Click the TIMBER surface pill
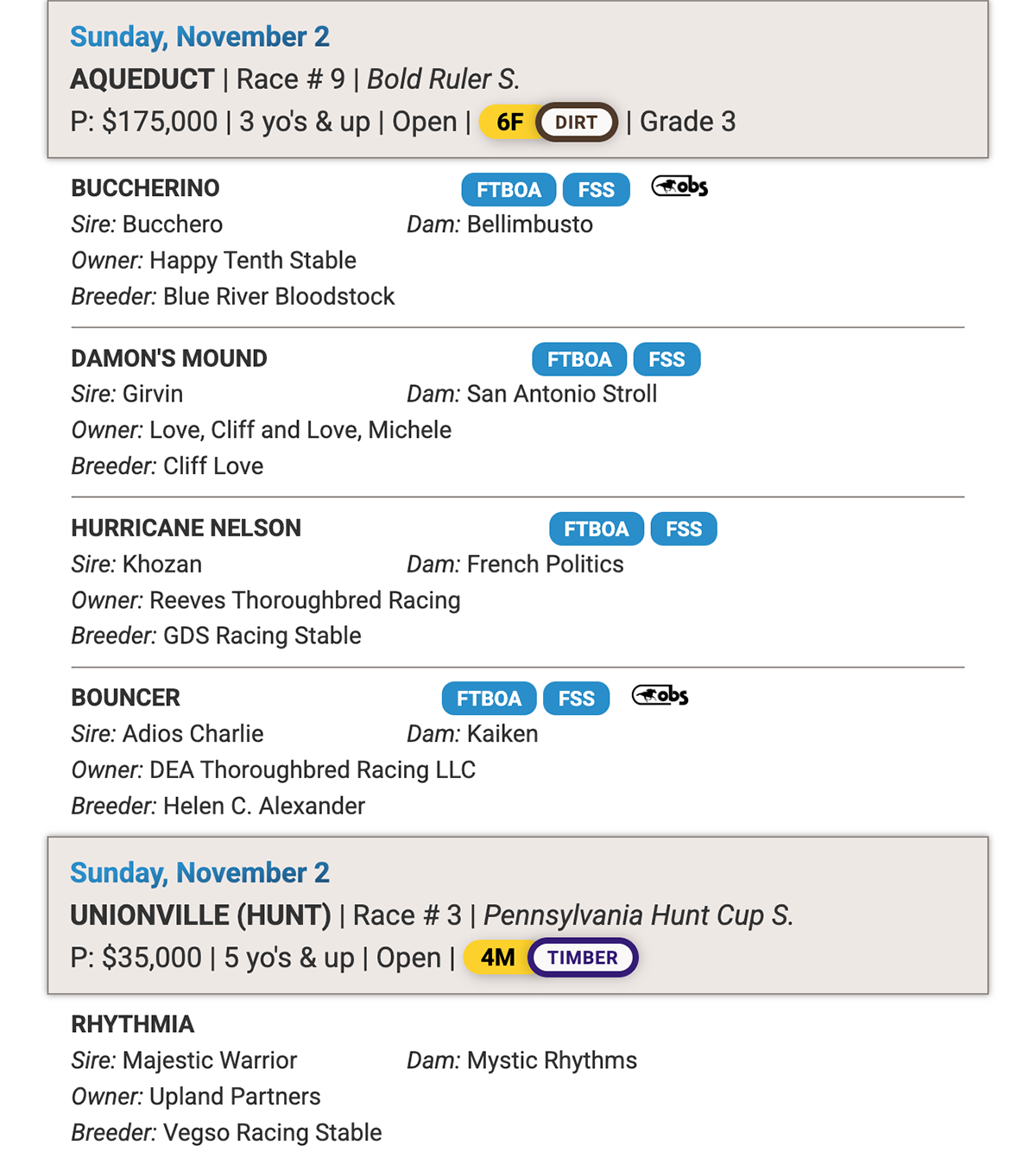Screen dimensions: 1036x1158 tap(583, 958)
